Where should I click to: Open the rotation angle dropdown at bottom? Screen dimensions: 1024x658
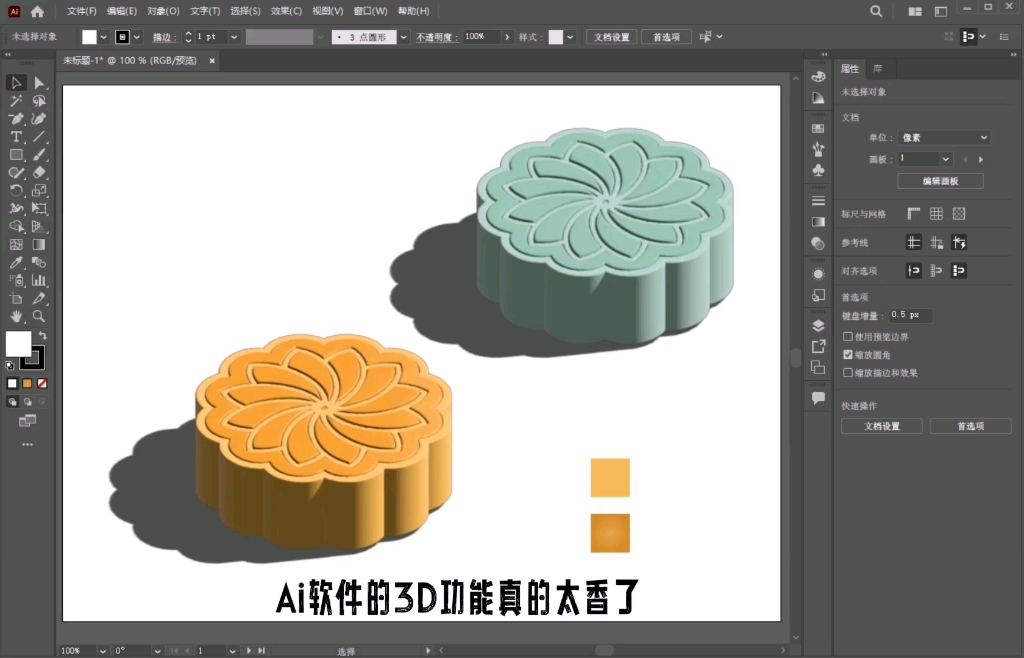[x=157, y=651]
